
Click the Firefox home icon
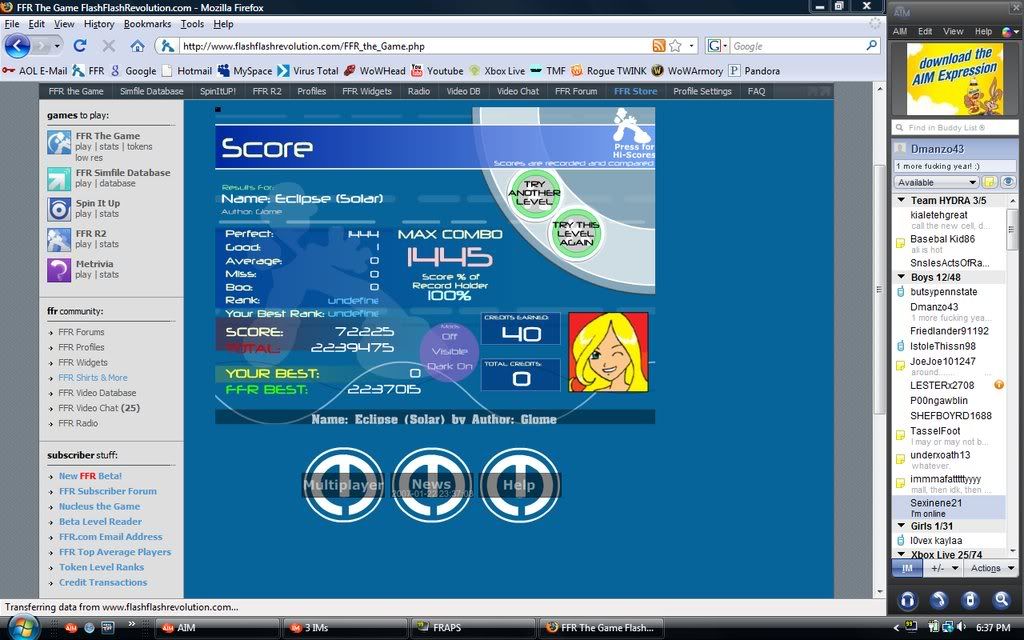click(x=137, y=46)
